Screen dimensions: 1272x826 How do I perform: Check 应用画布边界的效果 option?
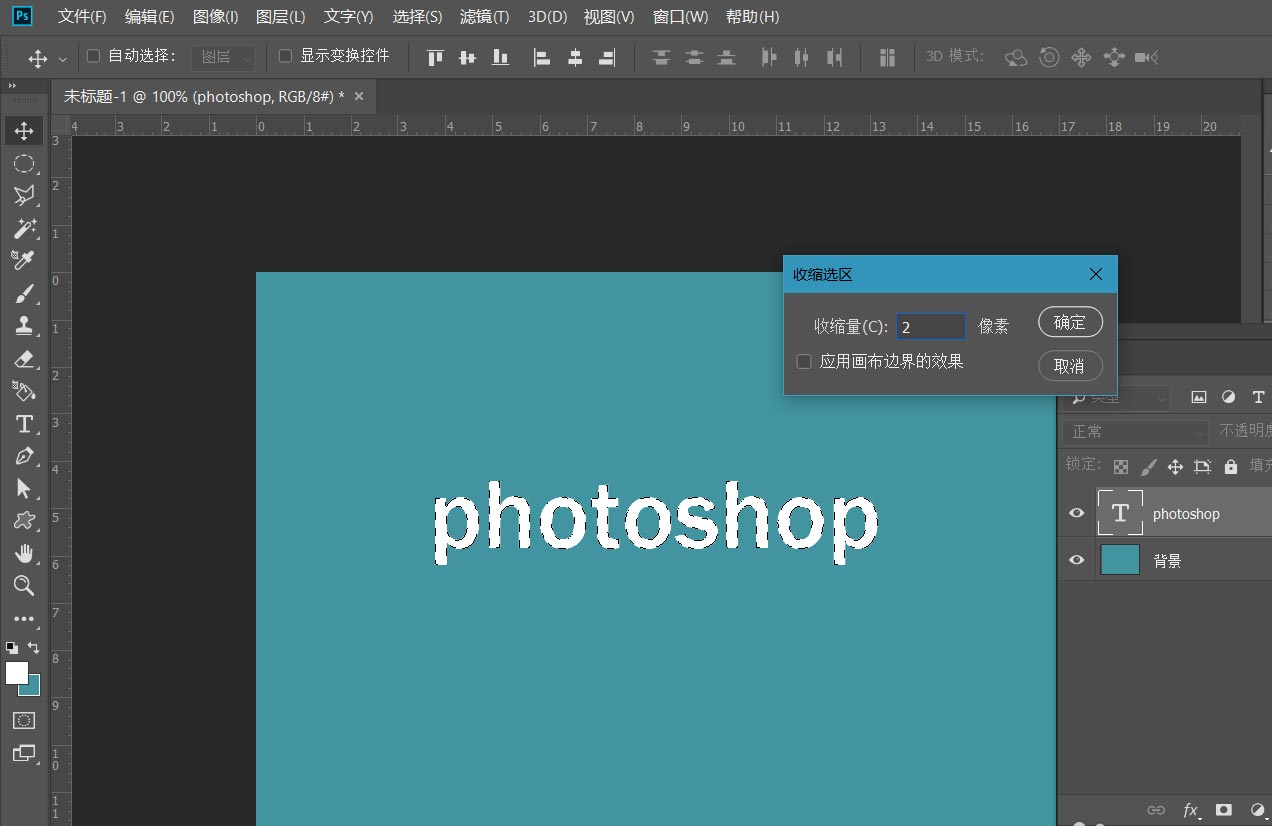(x=803, y=361)
